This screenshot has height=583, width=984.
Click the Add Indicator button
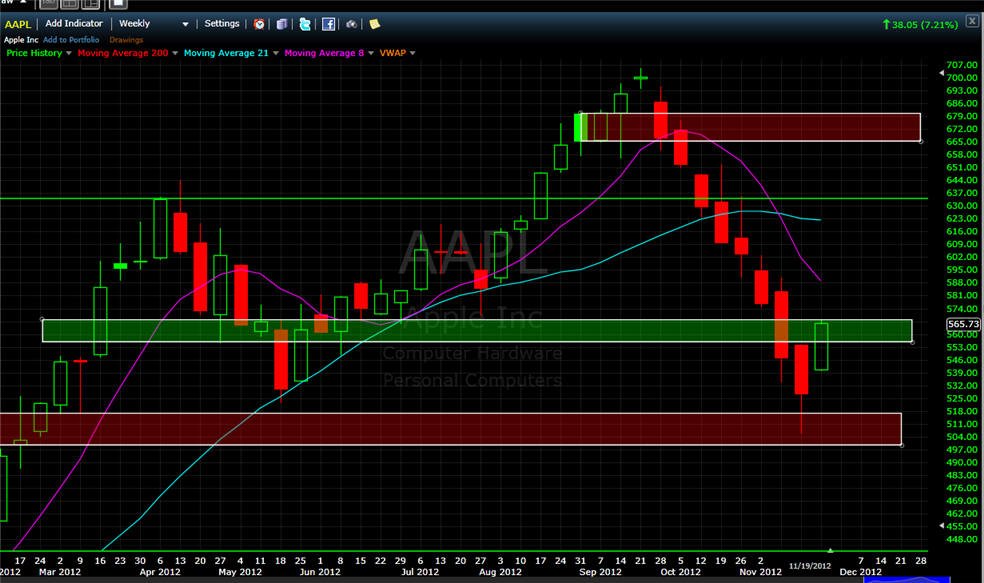coord(73,24)
